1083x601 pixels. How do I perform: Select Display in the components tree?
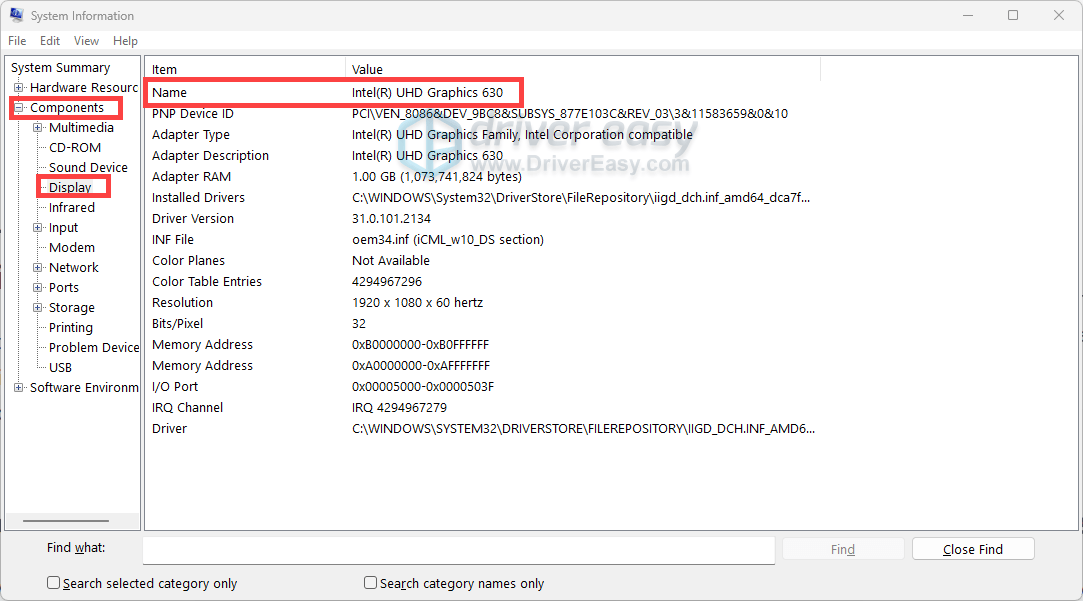pos(70,188)
